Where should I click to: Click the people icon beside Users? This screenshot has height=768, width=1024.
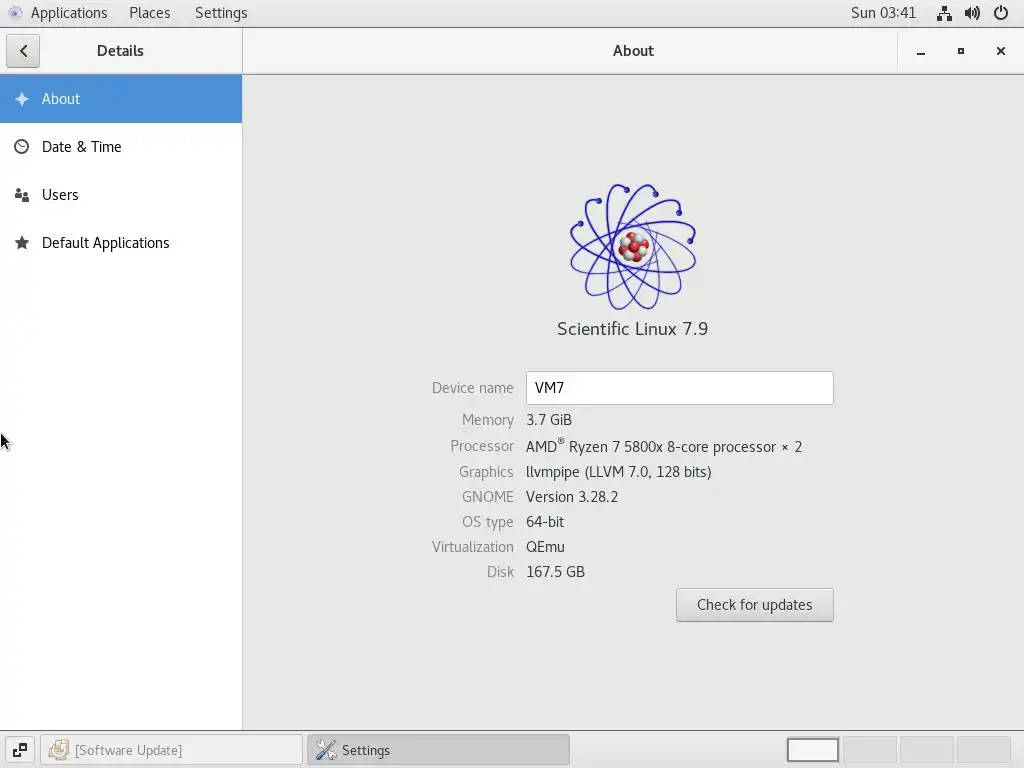coord(22,195)
